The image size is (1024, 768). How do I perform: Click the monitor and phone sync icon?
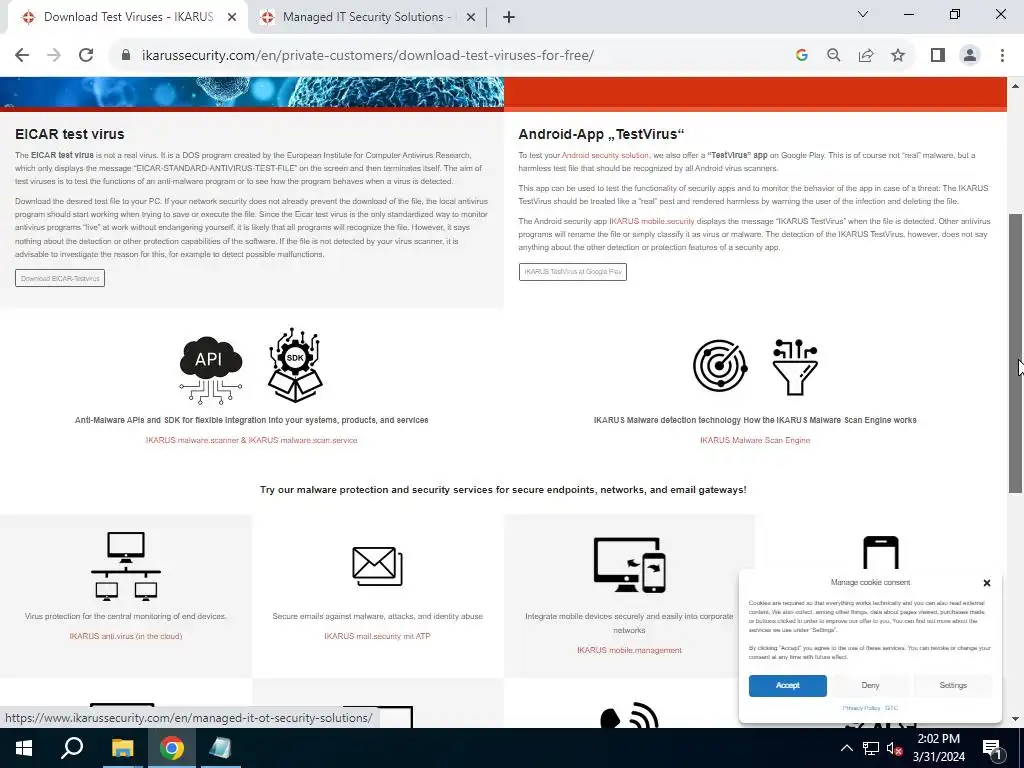click(630, 565)
